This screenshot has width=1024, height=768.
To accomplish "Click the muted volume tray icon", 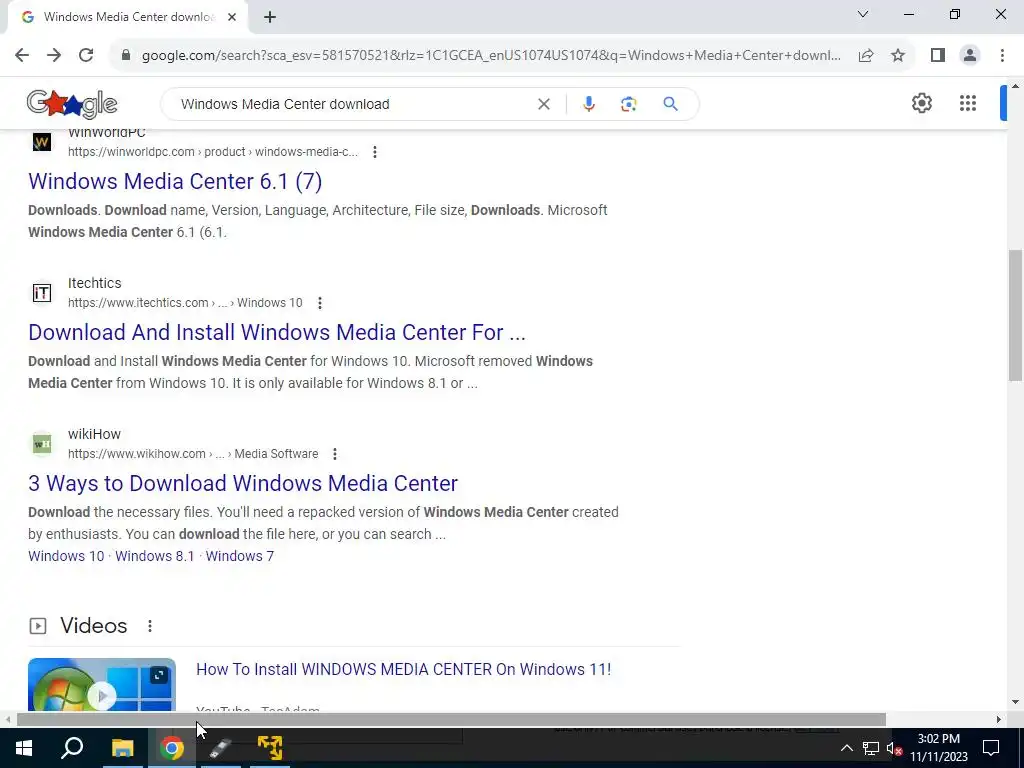I will pyautogui.click(x=895, y=748).
